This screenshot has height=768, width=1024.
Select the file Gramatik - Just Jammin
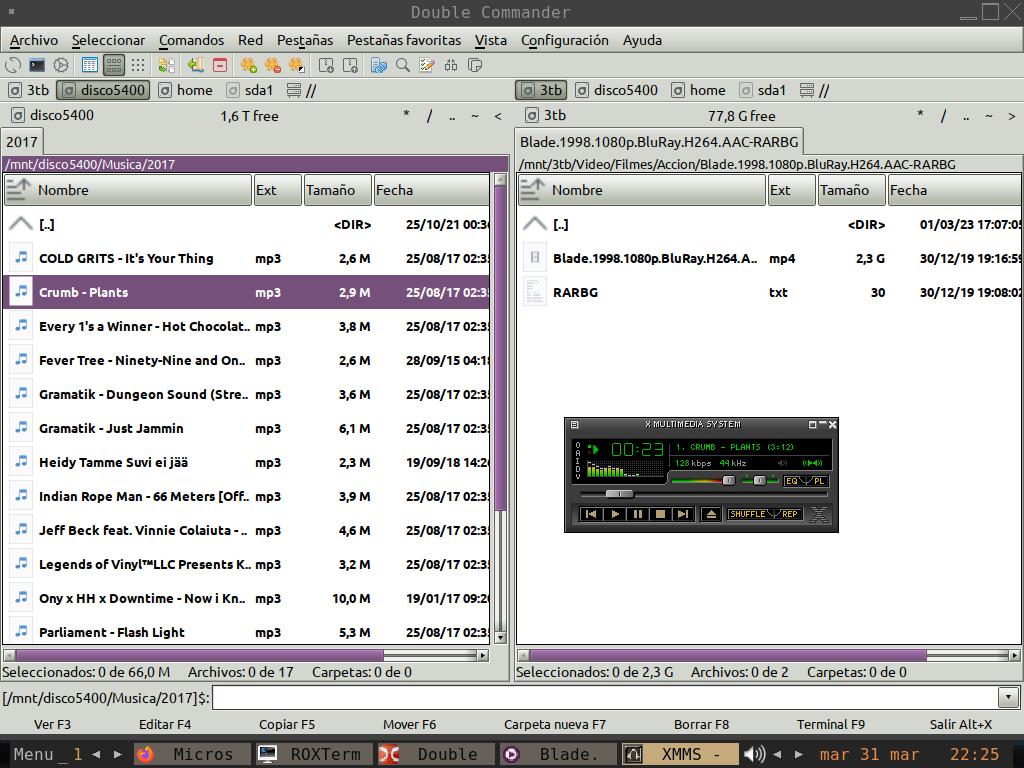tap(111, 428)
